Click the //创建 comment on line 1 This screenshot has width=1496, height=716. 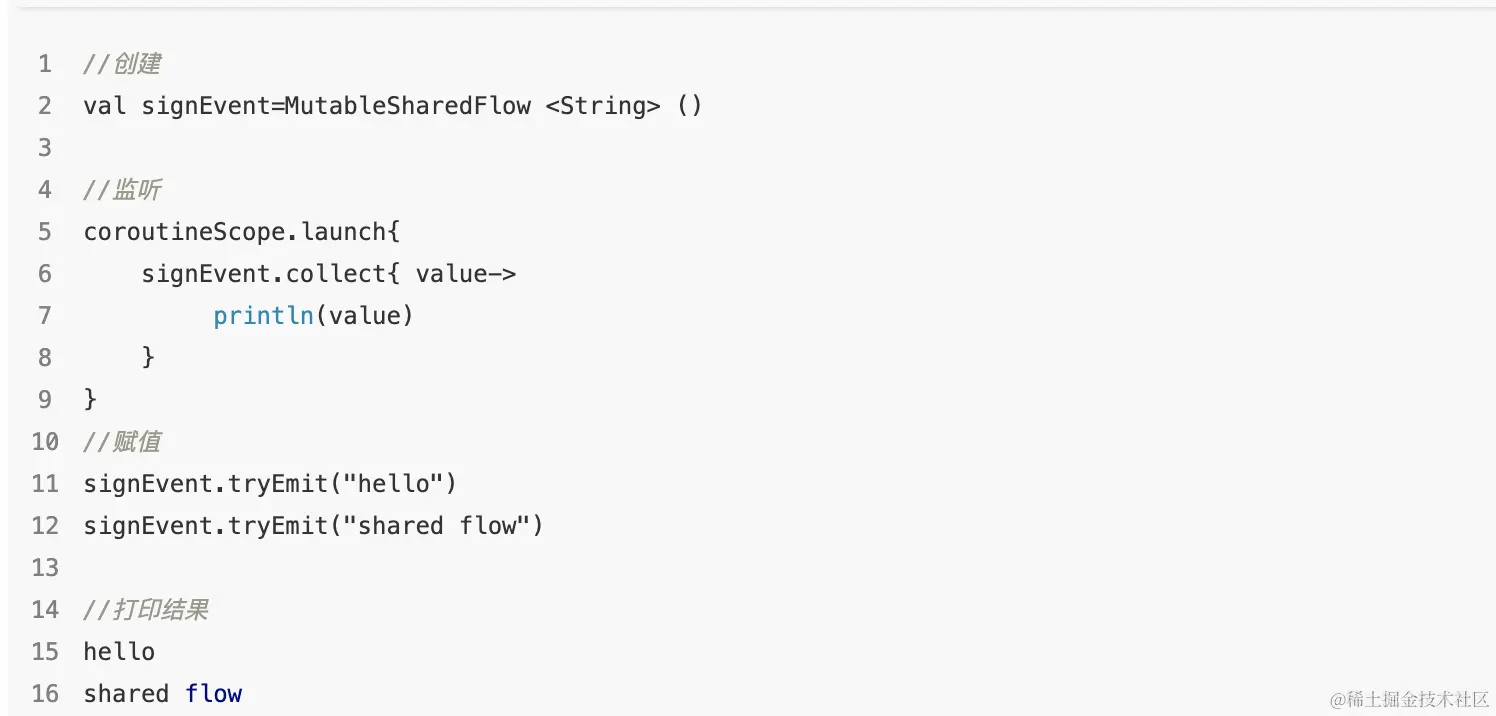[x=122, y=64]
